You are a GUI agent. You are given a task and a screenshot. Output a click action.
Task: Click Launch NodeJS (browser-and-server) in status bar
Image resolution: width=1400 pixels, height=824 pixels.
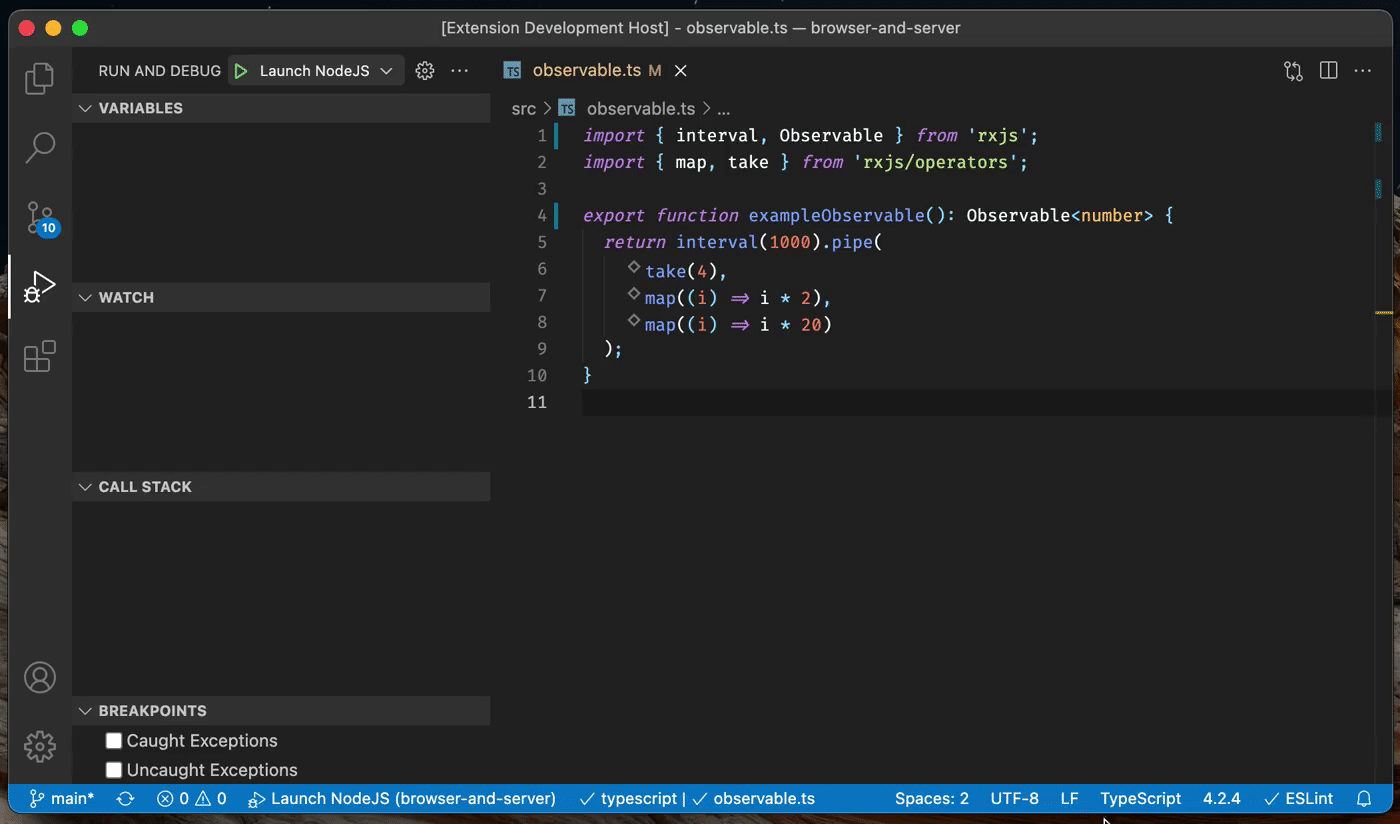[402, 798]
